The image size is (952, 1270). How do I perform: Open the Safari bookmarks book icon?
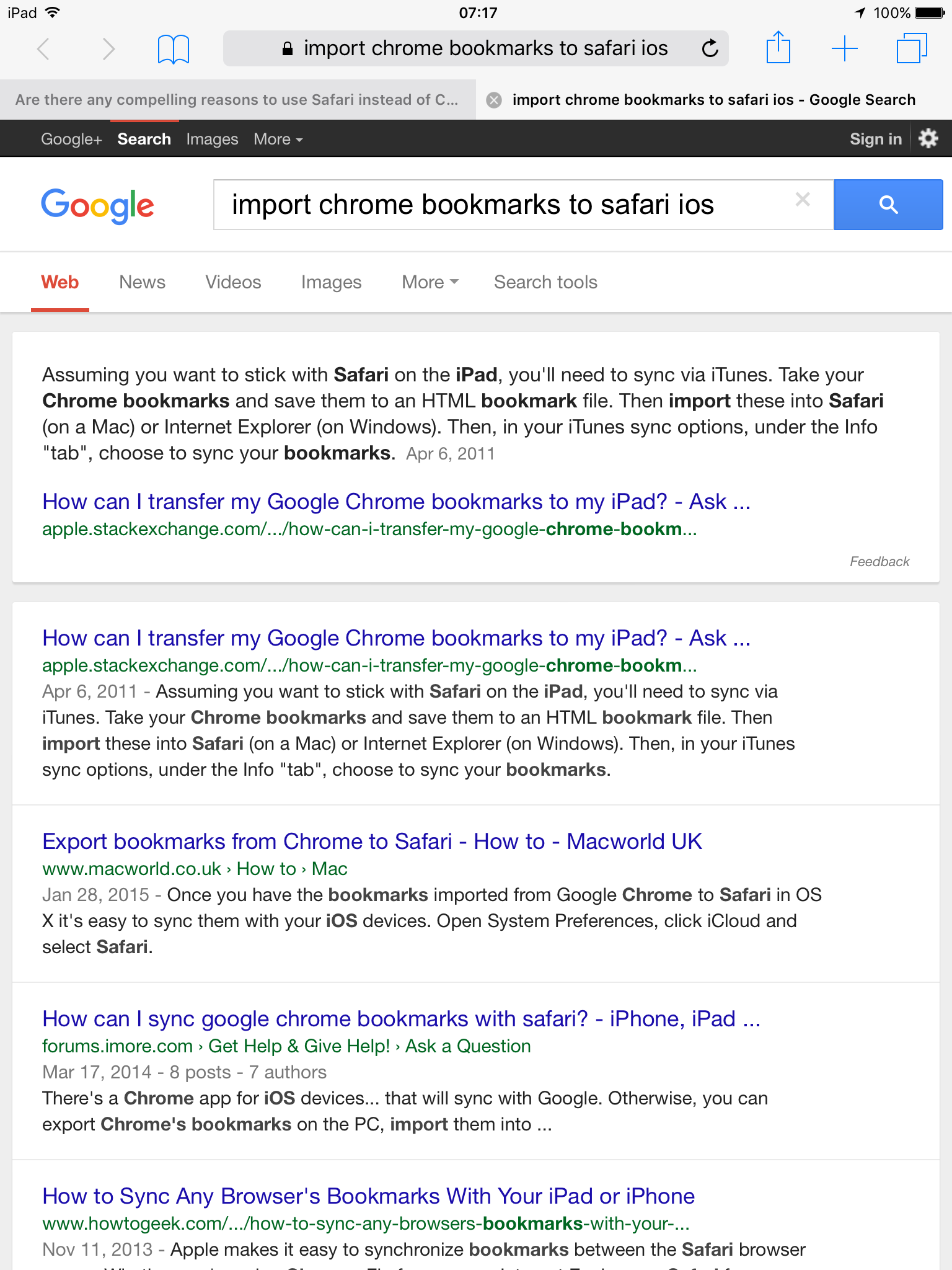pos(174,49)
